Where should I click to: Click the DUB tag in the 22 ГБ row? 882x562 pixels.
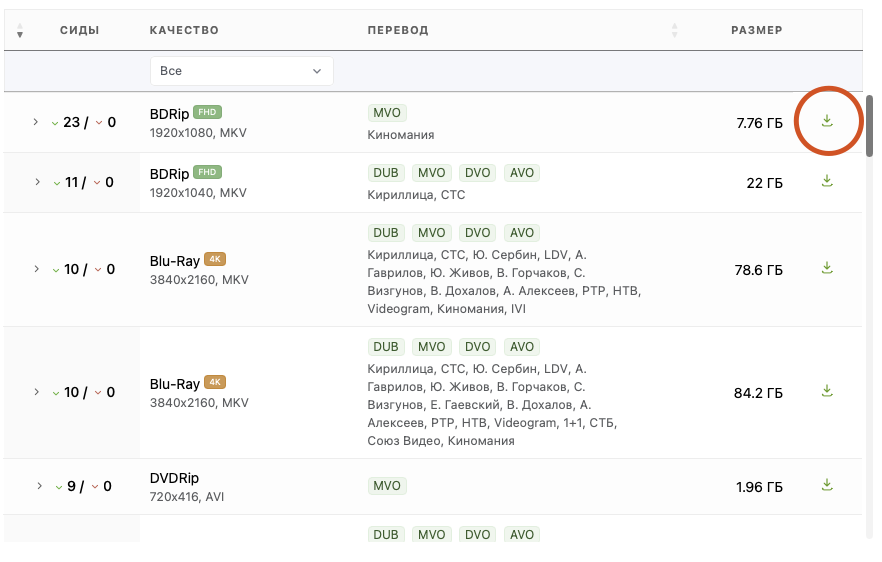[x=386, y=173]
